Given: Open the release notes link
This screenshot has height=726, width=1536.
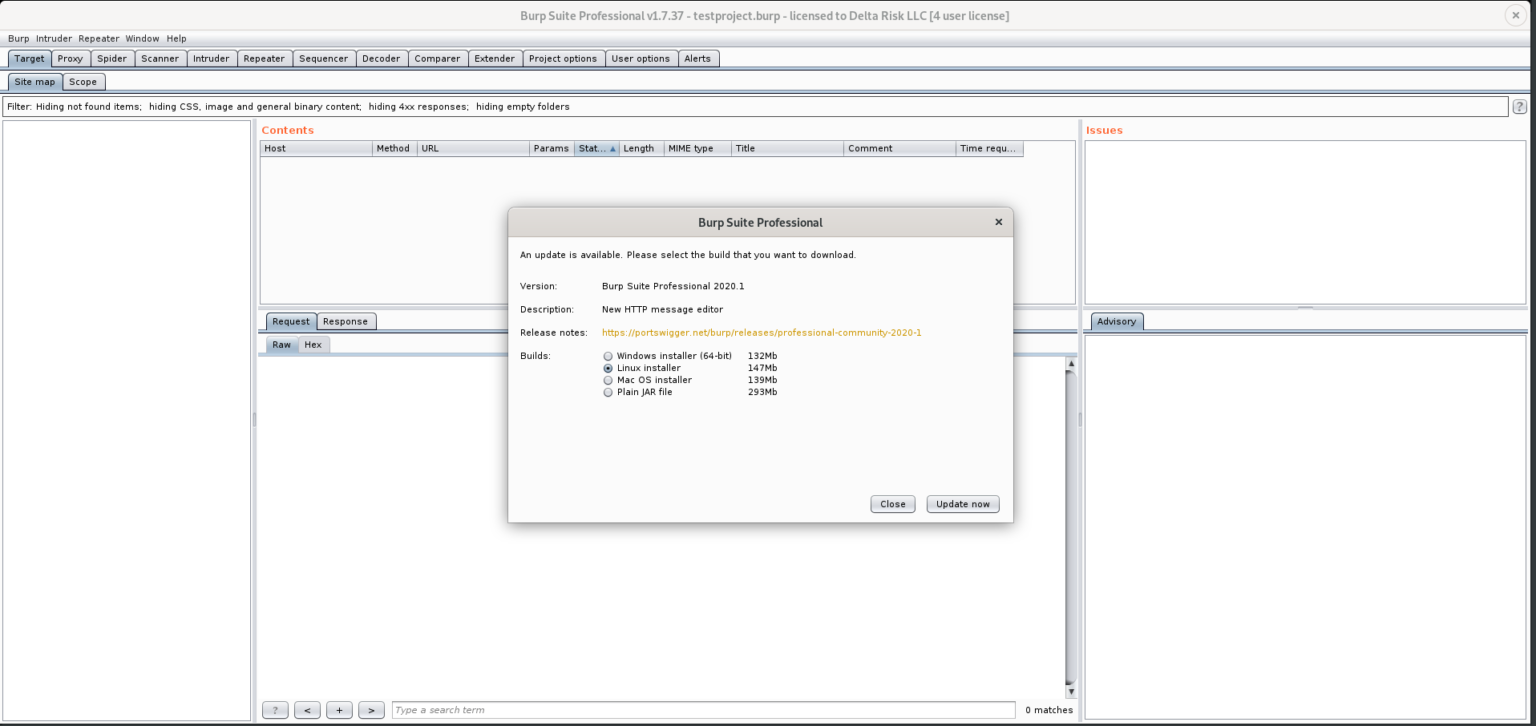Looking at the screenshot, I should [760, 332].
